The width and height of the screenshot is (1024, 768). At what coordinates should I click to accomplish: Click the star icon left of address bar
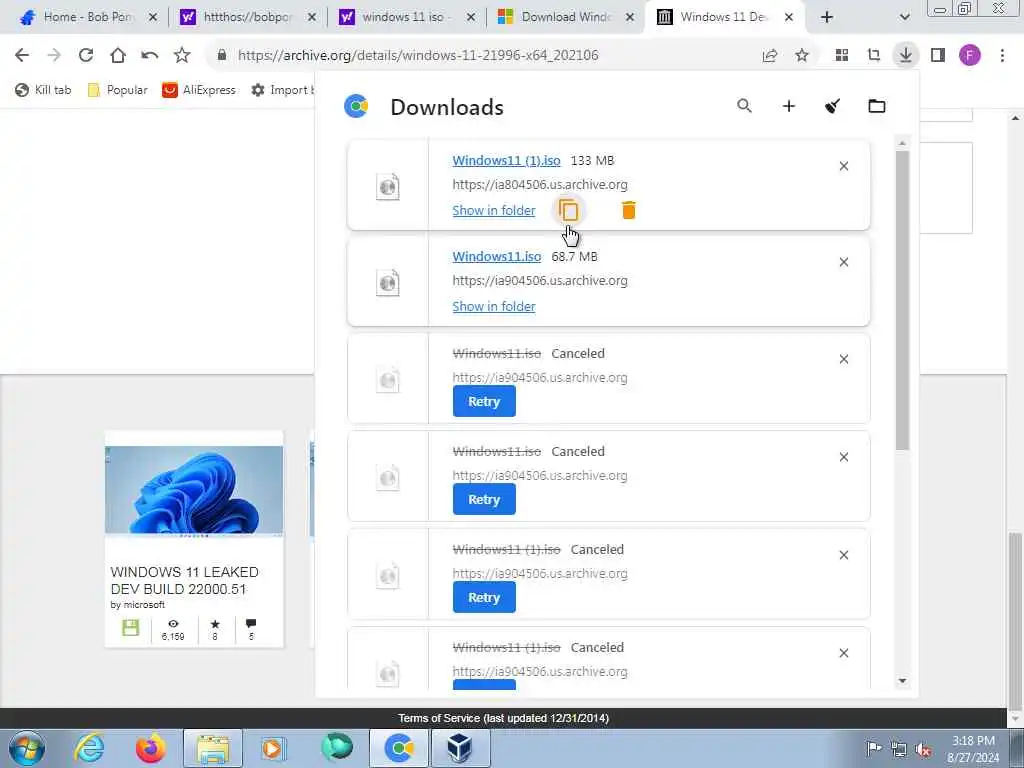pos(182,56)
